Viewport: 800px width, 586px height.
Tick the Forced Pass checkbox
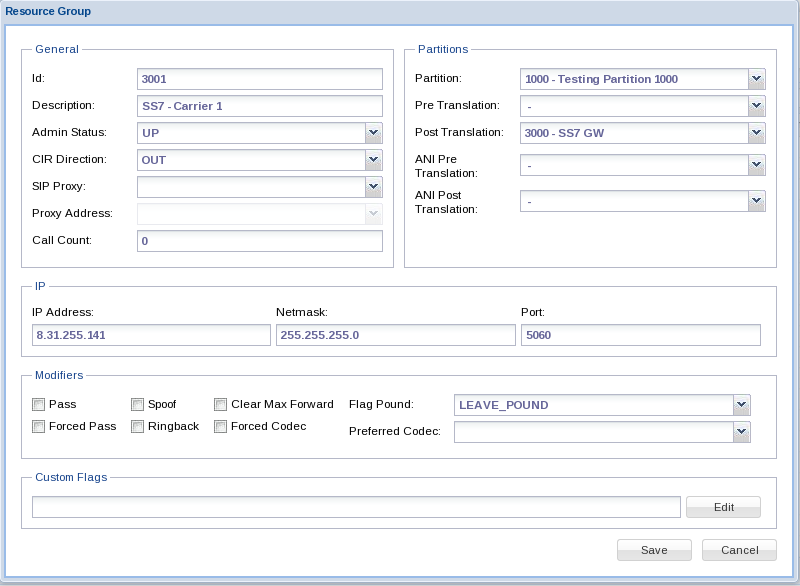38,426
